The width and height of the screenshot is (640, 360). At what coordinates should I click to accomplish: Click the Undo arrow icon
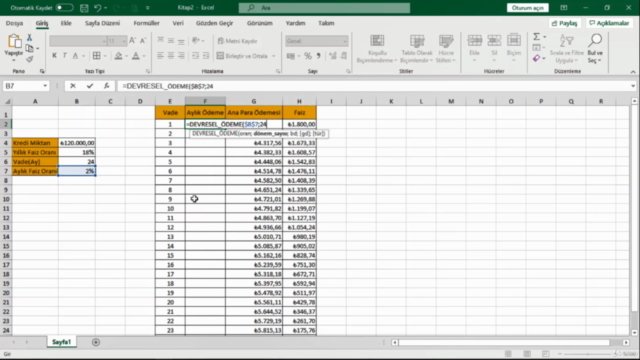[x=97, y=8]
